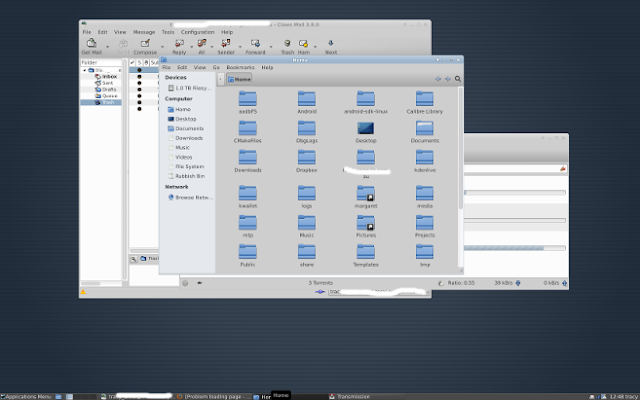Select Desktop in file manager sidebar
The image size is (640, 400).
point(182,119)
